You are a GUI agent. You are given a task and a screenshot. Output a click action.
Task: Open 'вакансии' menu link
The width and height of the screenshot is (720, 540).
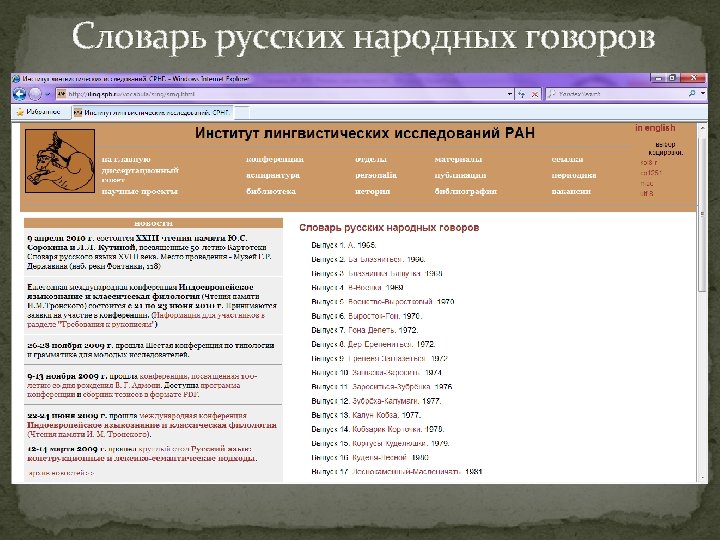click(571, 191)
